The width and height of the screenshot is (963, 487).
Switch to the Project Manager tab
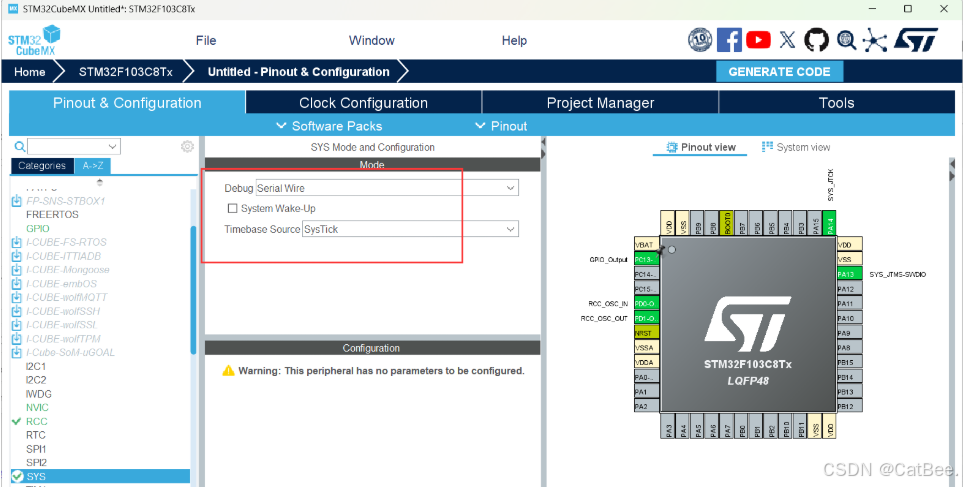601,103
